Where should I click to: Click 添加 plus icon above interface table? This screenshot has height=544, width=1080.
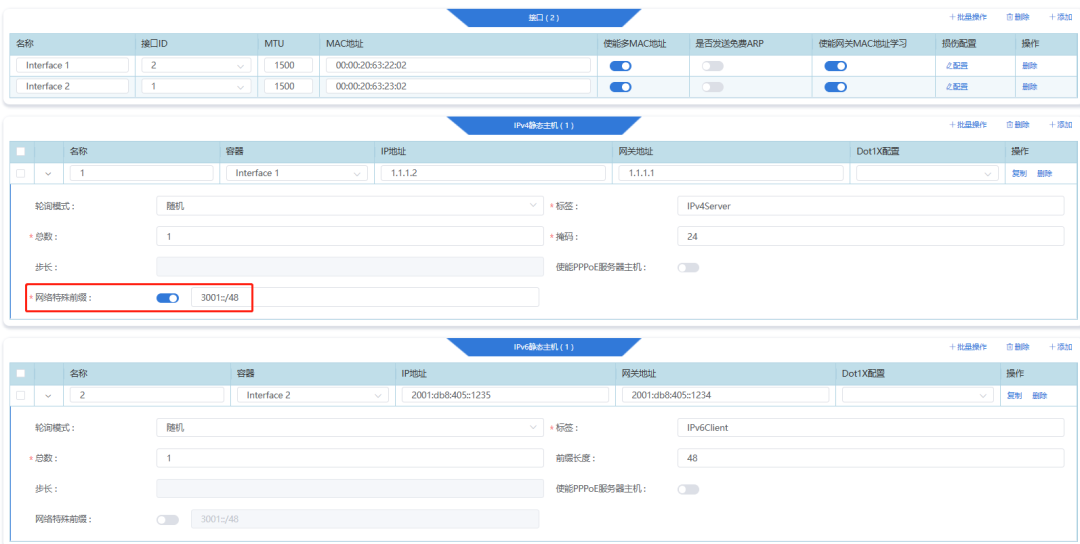[x=1053, y=17]
